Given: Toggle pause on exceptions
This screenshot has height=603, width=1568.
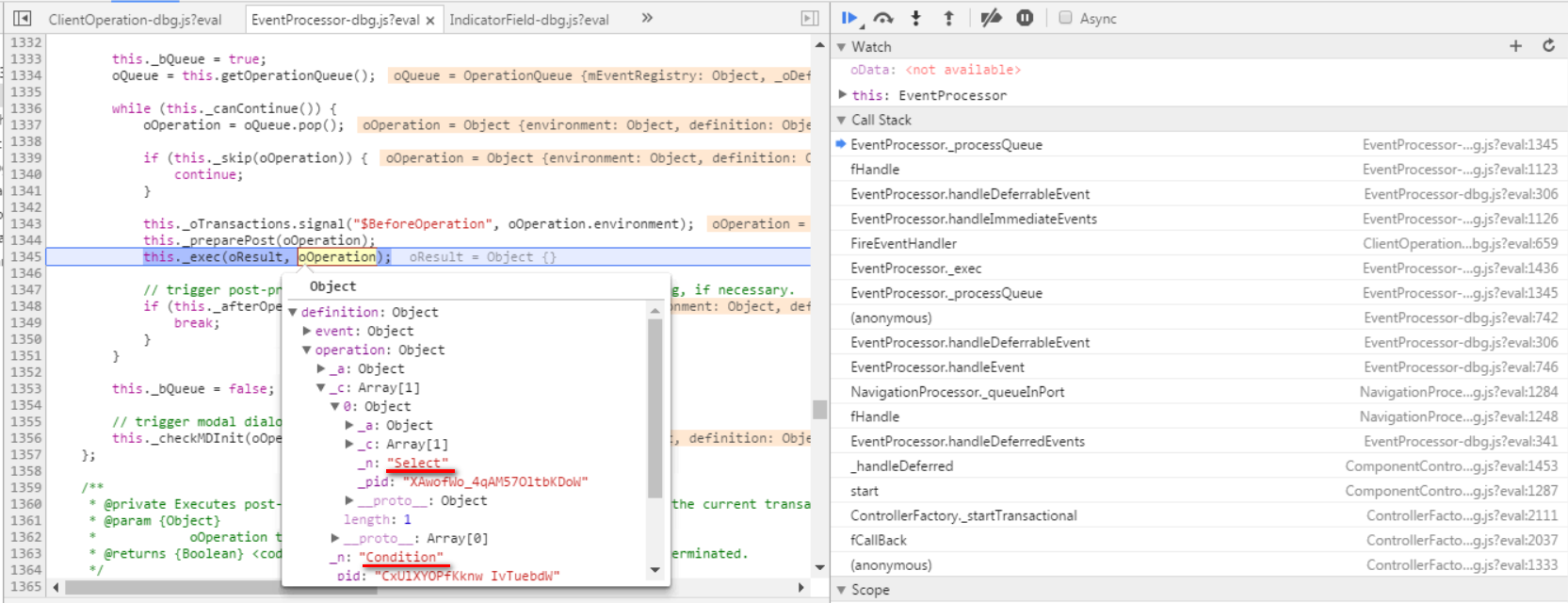Looking at the screenshot, I should [1025, 18].
